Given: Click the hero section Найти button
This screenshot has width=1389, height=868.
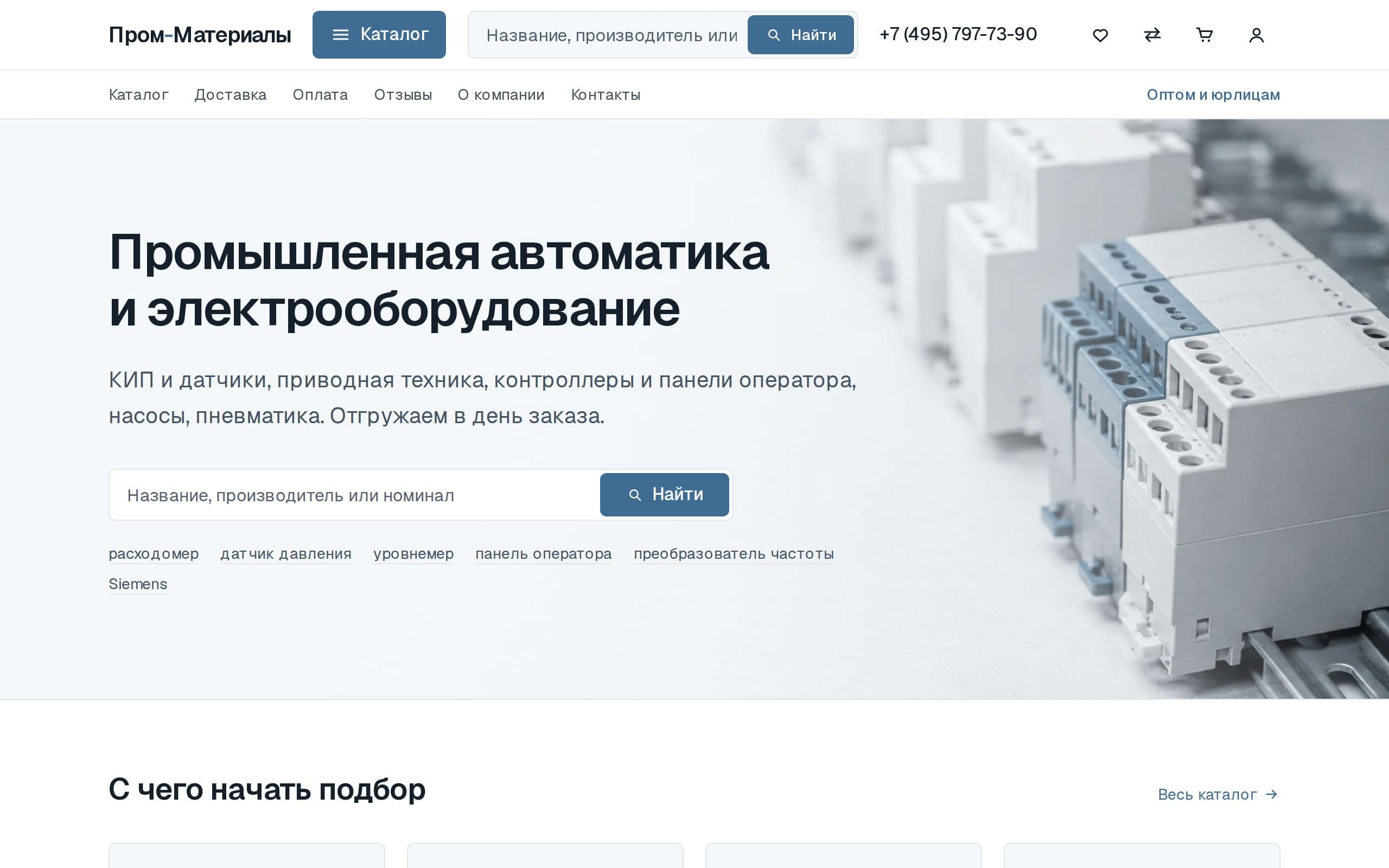Looking at the screenshot, I should tap(665, 494).
